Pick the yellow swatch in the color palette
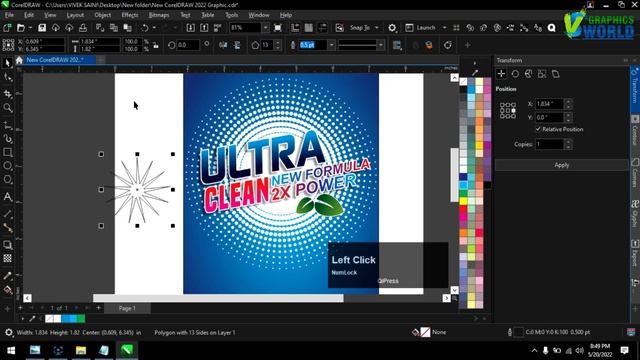This screenshot has width=640, height=360. tap(463, 201)
